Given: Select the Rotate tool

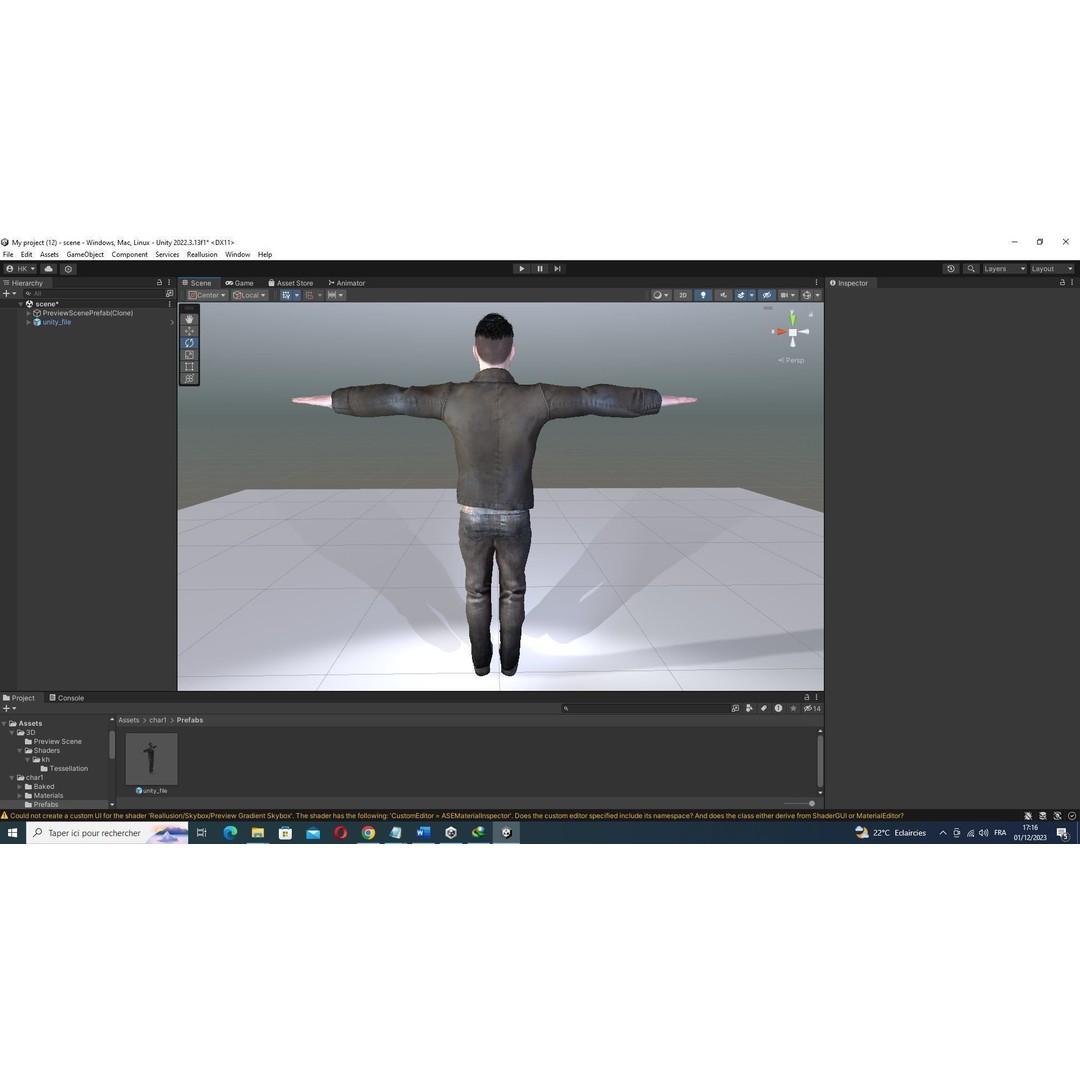Looking at the screenshot, I should tap(189, 343).
